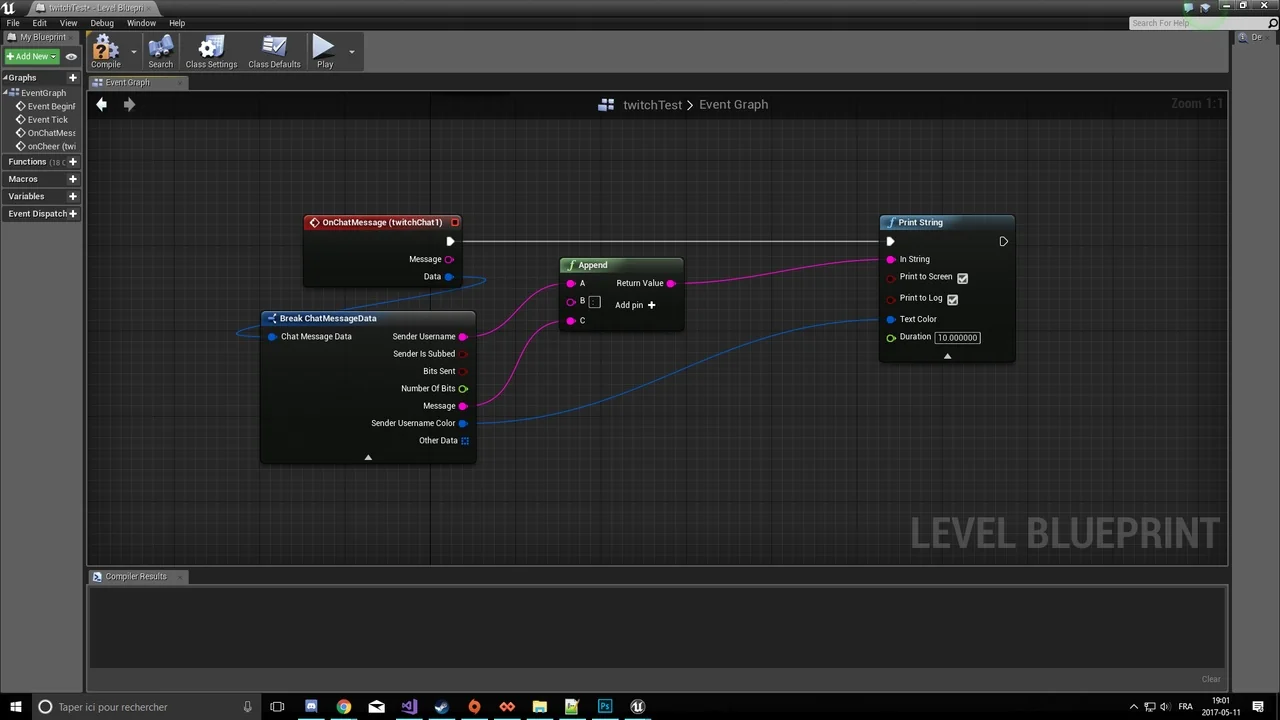Click Add pin on Append node
The image size is (1280, 720).
tap(635, 305)
